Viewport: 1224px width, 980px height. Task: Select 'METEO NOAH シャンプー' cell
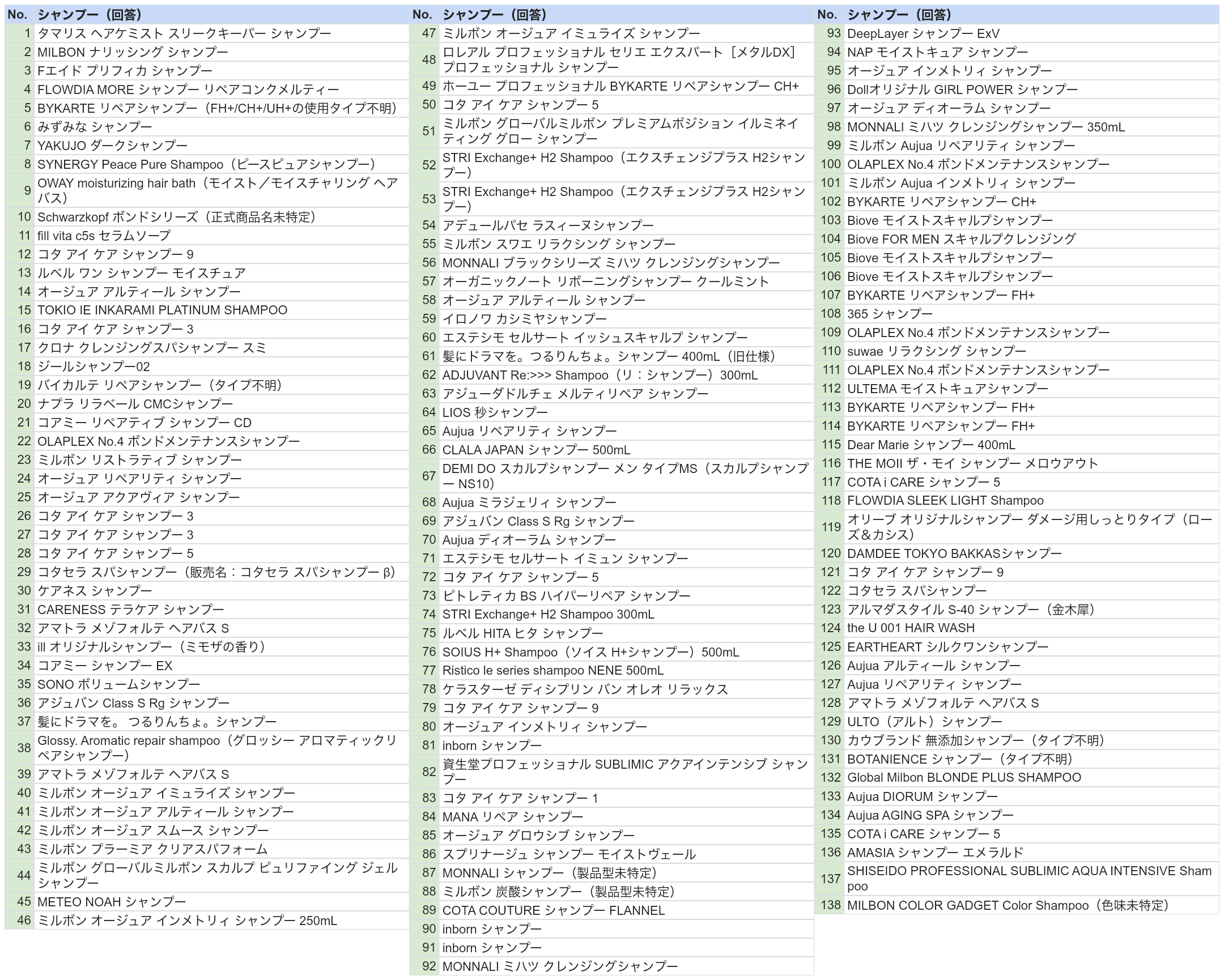pos(222,901)
